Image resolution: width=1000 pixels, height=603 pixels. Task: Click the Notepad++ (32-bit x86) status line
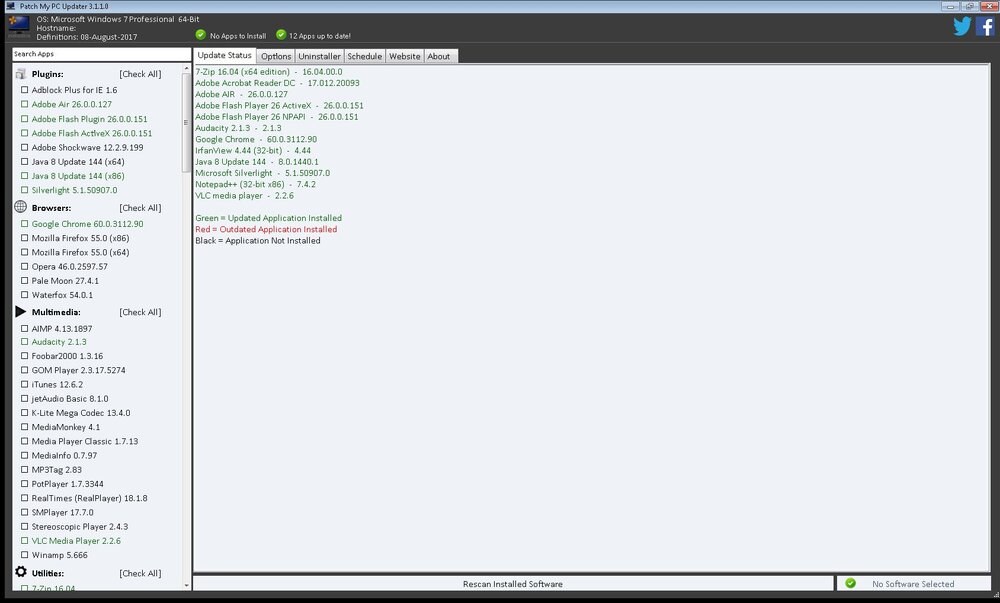[256, 184]
